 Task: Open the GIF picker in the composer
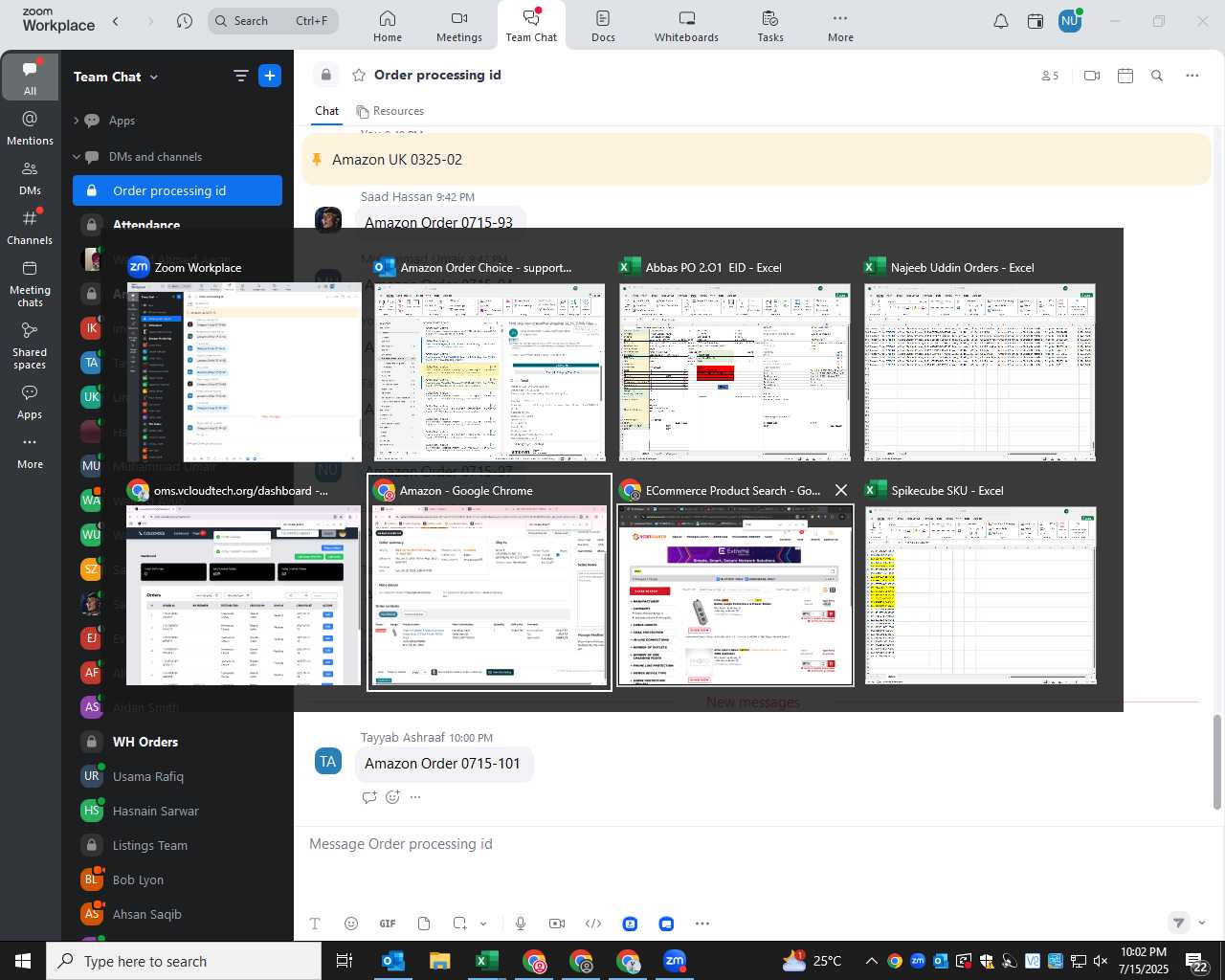tap(388, 924)
